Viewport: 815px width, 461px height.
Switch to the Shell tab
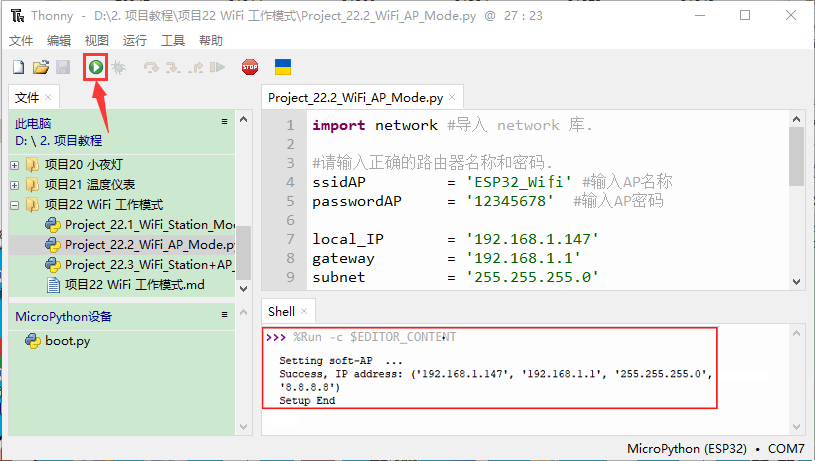[282, 312]
